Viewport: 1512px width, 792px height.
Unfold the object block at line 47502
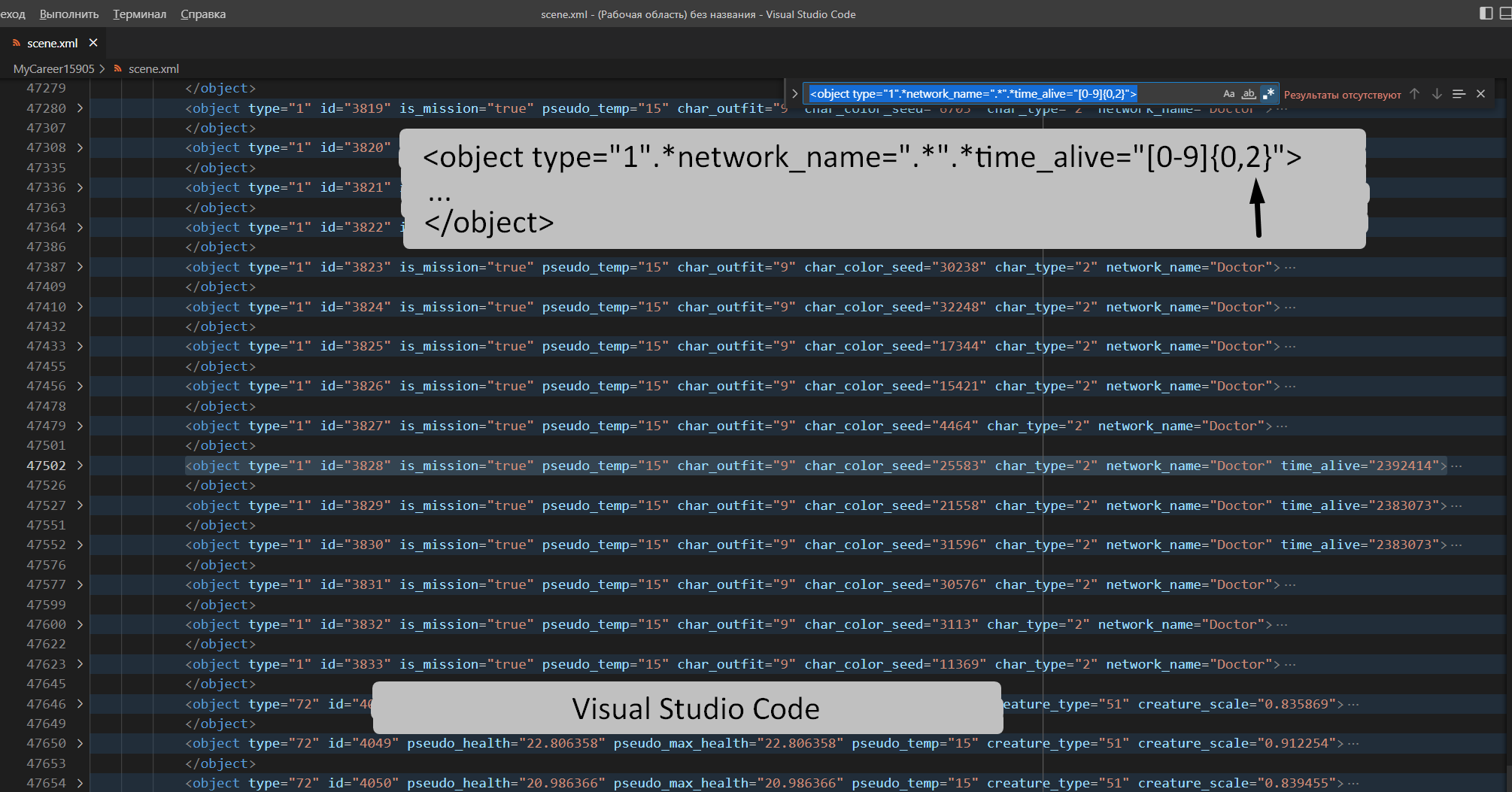80,466
